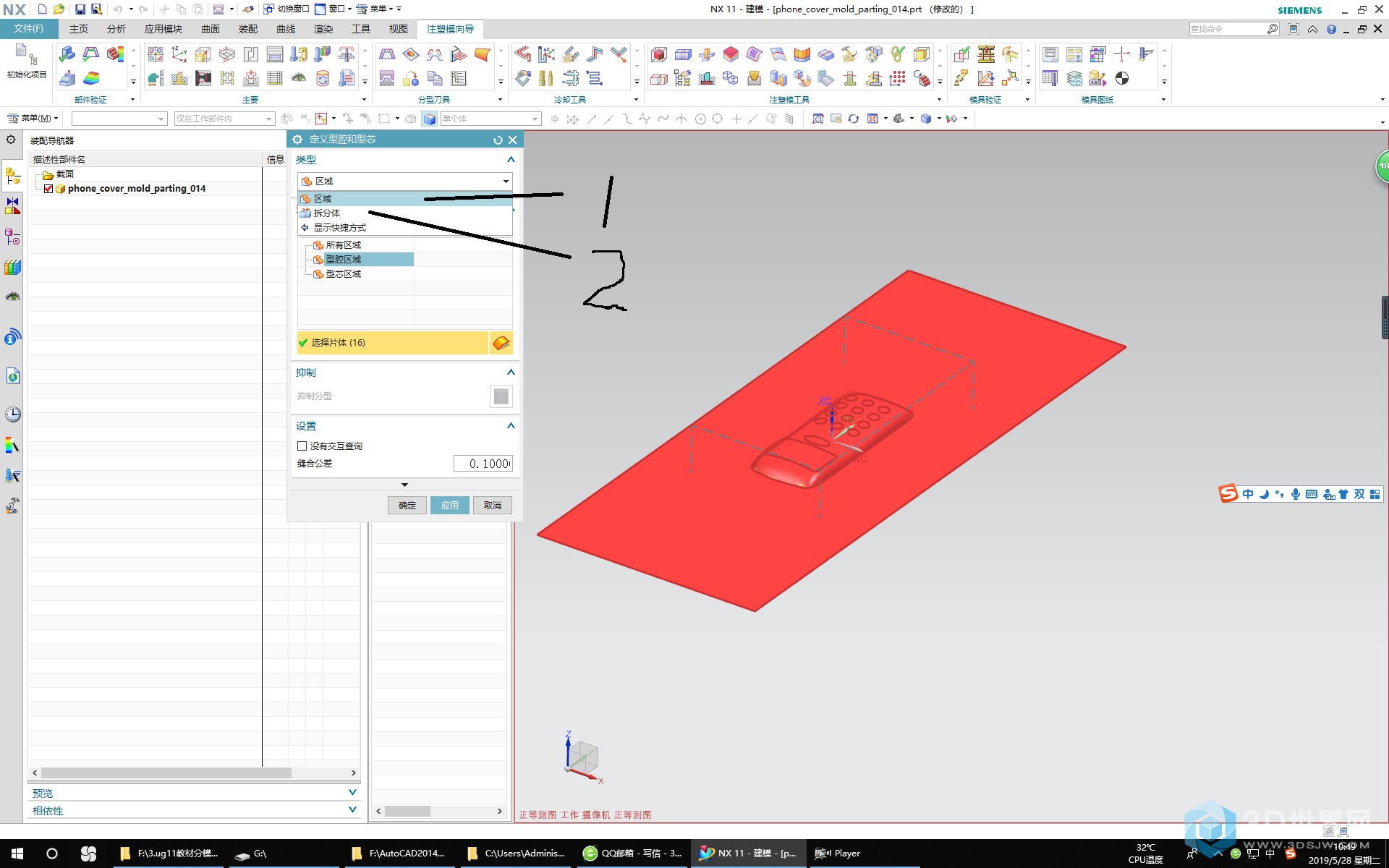Image resolution: width=1389 pixels, height=868 pixels.
Task: Click 取消 button to cancel
Action: (493, 504)
